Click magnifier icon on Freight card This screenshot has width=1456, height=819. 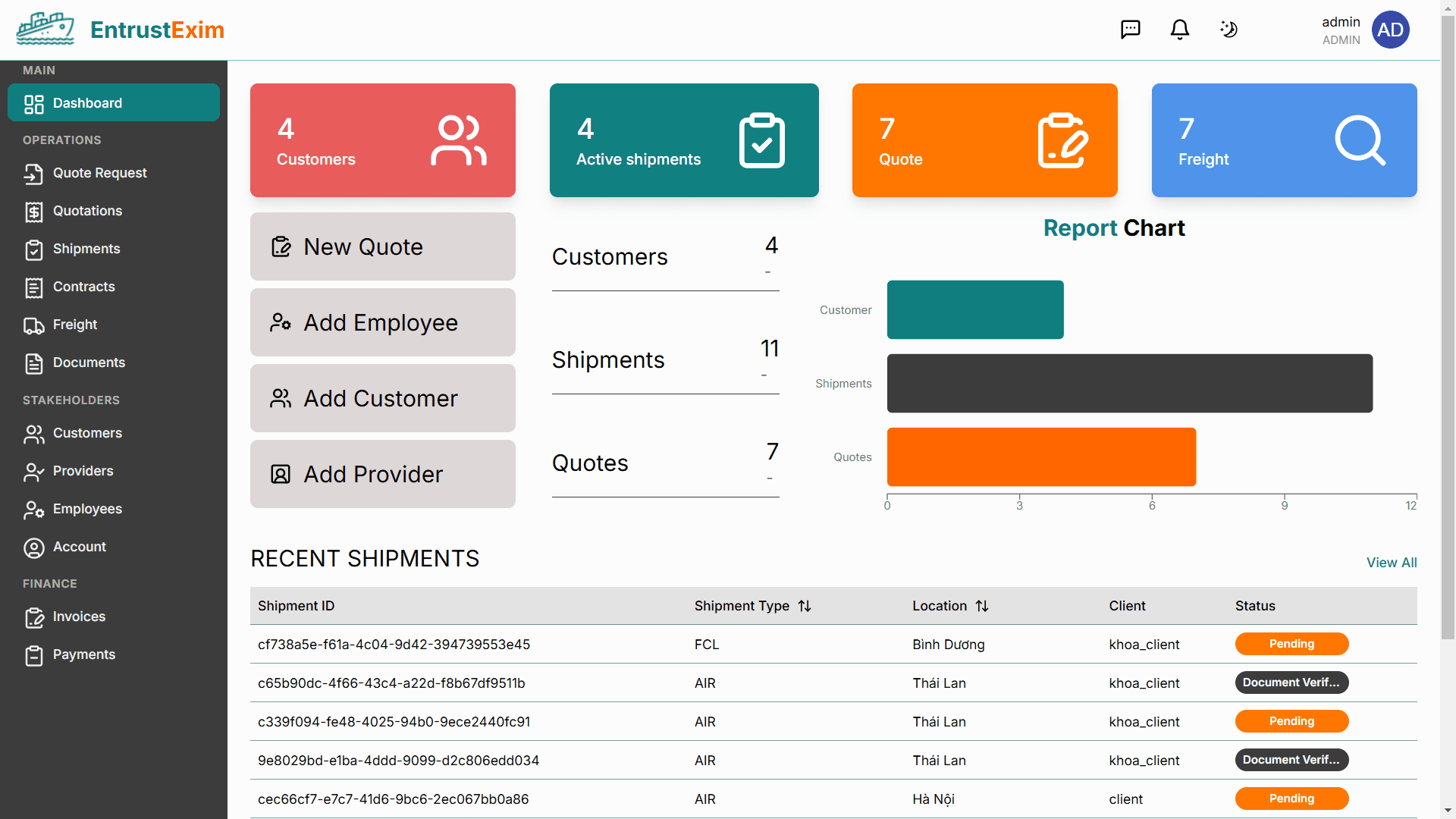(1360, 140)
